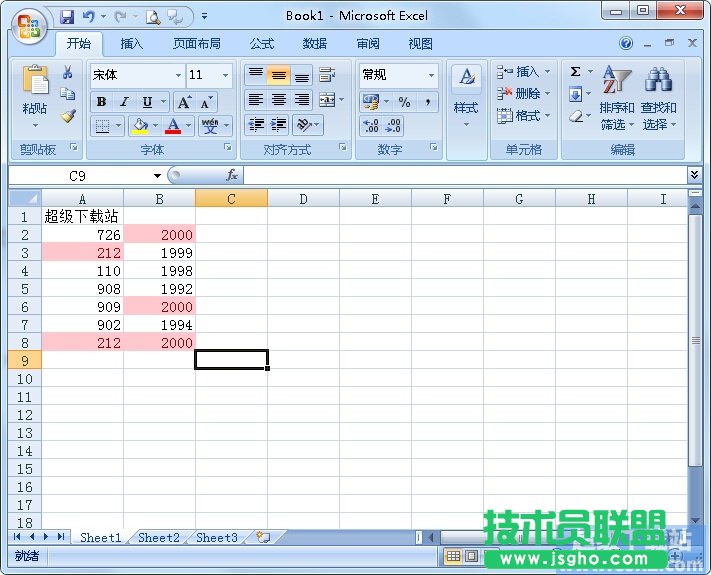Click the Name Box showing C9
Screen dimensions: 711x575
pyautogui.click(x=85, y=175)
